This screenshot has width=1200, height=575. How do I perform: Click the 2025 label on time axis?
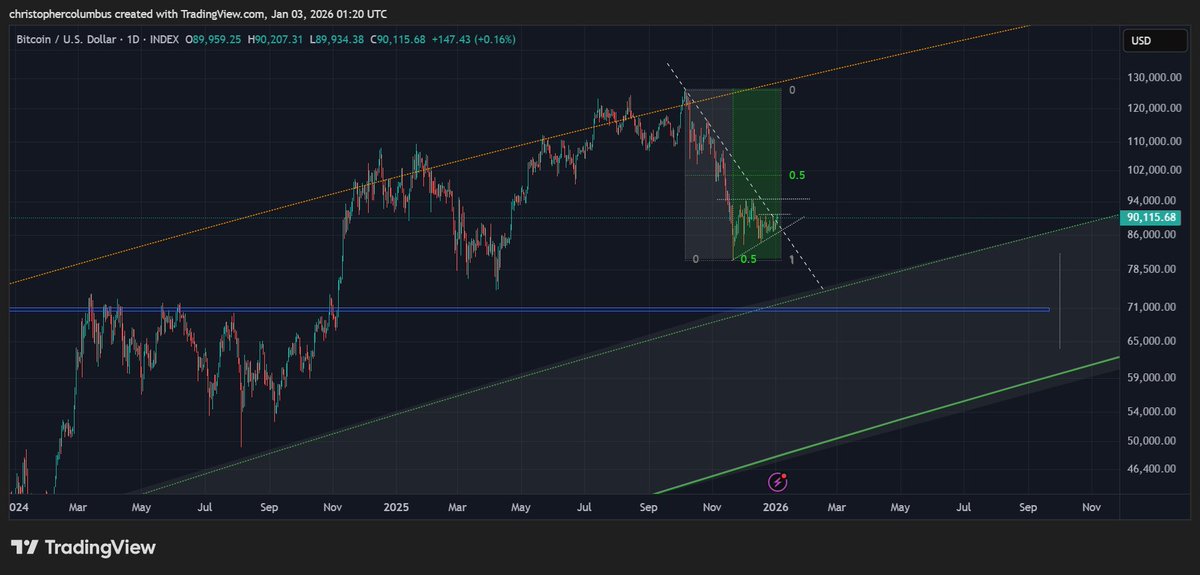(x=395, y=508)
